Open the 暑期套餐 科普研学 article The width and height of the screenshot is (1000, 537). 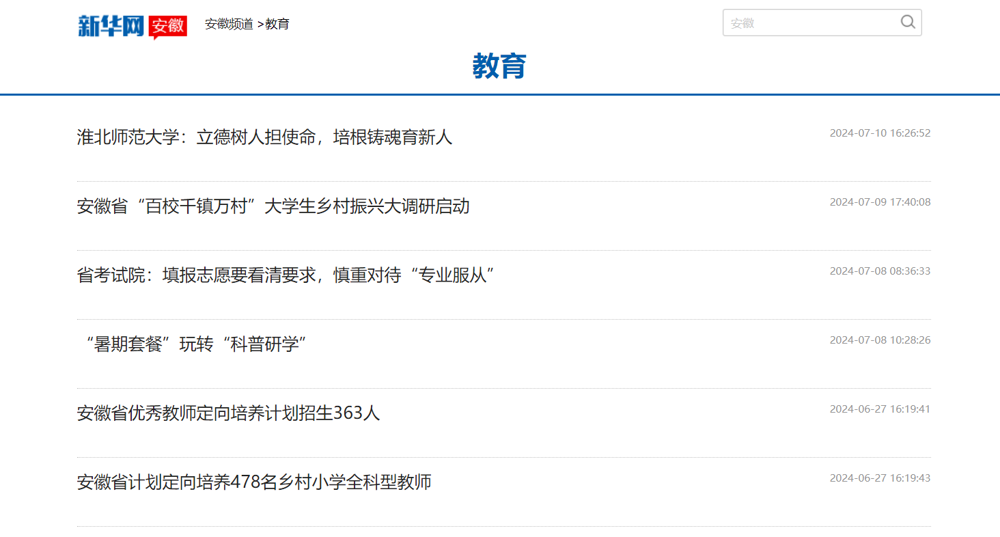coord(192,344)
